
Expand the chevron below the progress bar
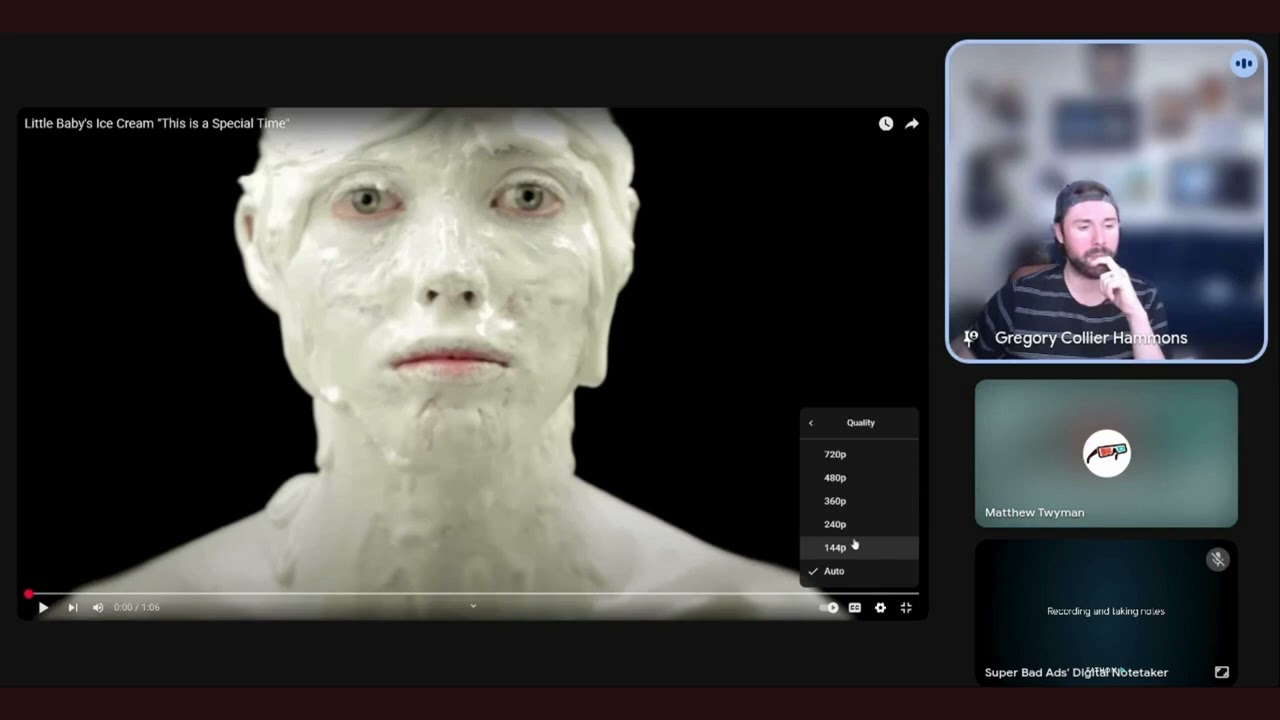tap(473, 605)
